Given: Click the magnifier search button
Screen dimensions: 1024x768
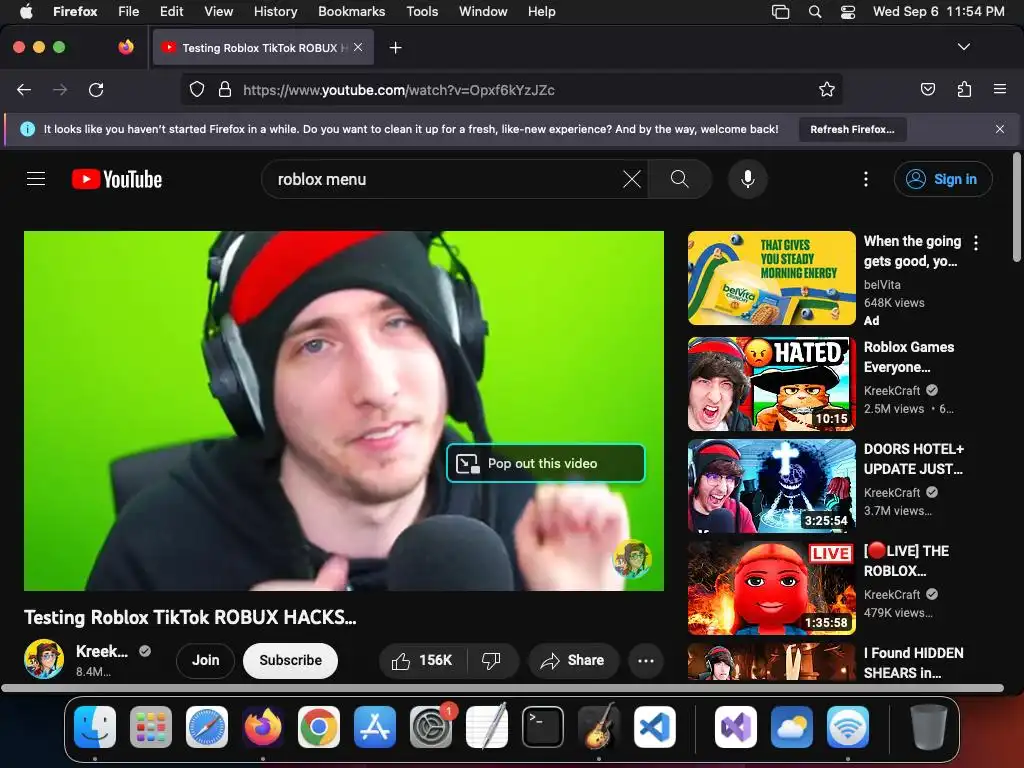Looking at the screenshot, I should [679, 179].
